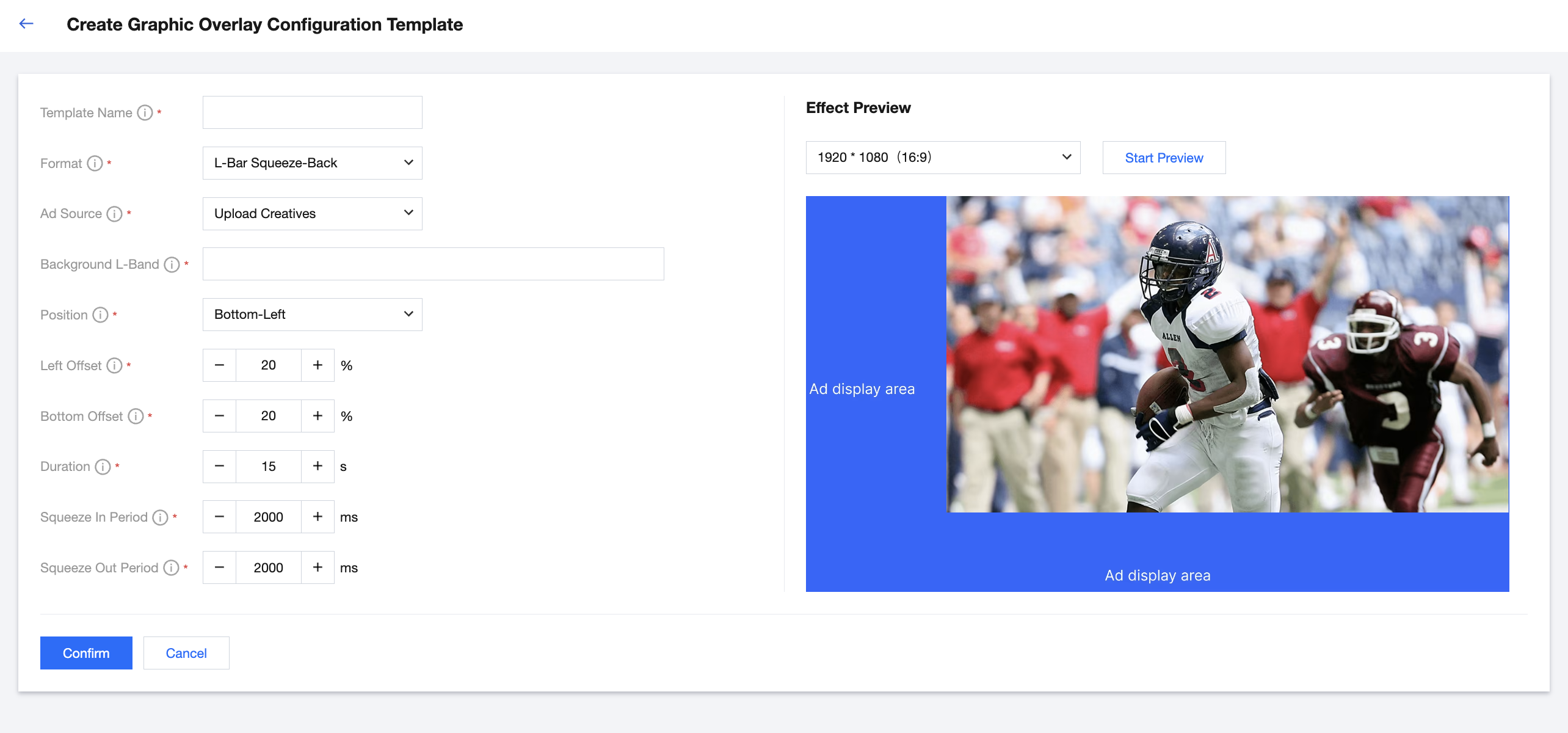The image size is (1568, 733).
Task: Open the Format dropdown
Action: 312,163
